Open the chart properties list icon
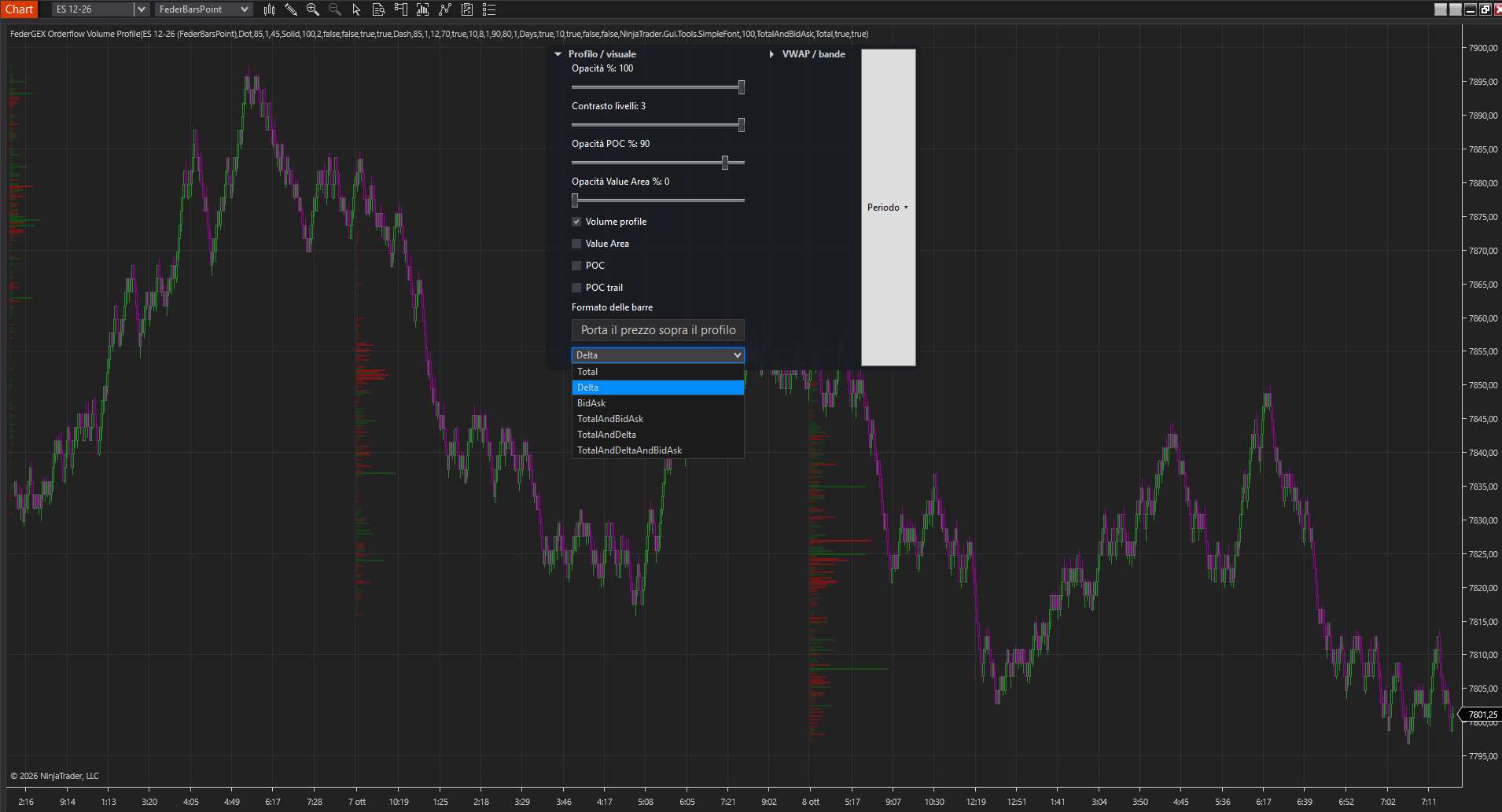The height and width of the screenshot is (812, 1502). click(x=488, y=9)
